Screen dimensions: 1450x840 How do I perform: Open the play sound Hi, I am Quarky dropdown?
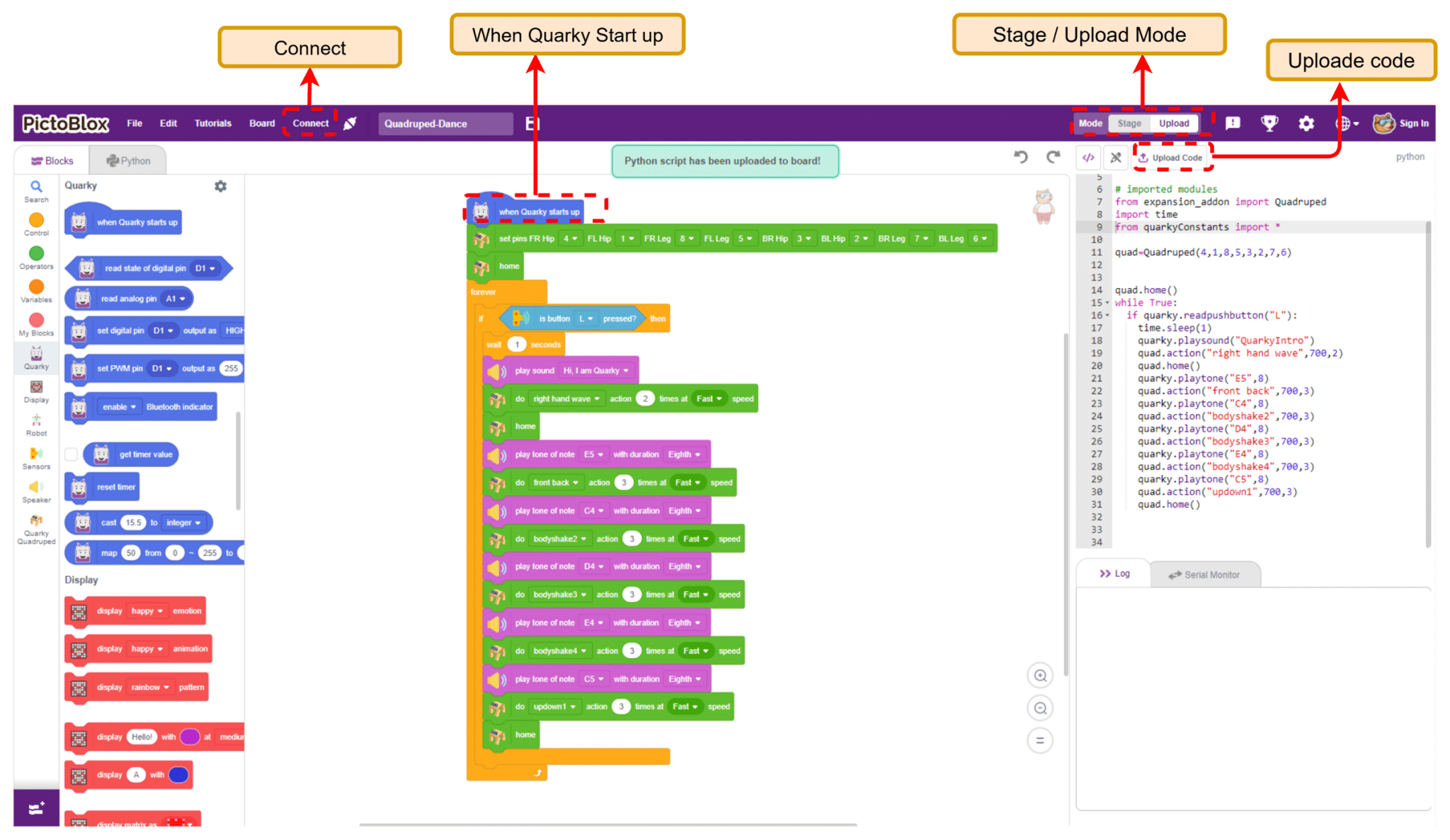tap(595, 371)
